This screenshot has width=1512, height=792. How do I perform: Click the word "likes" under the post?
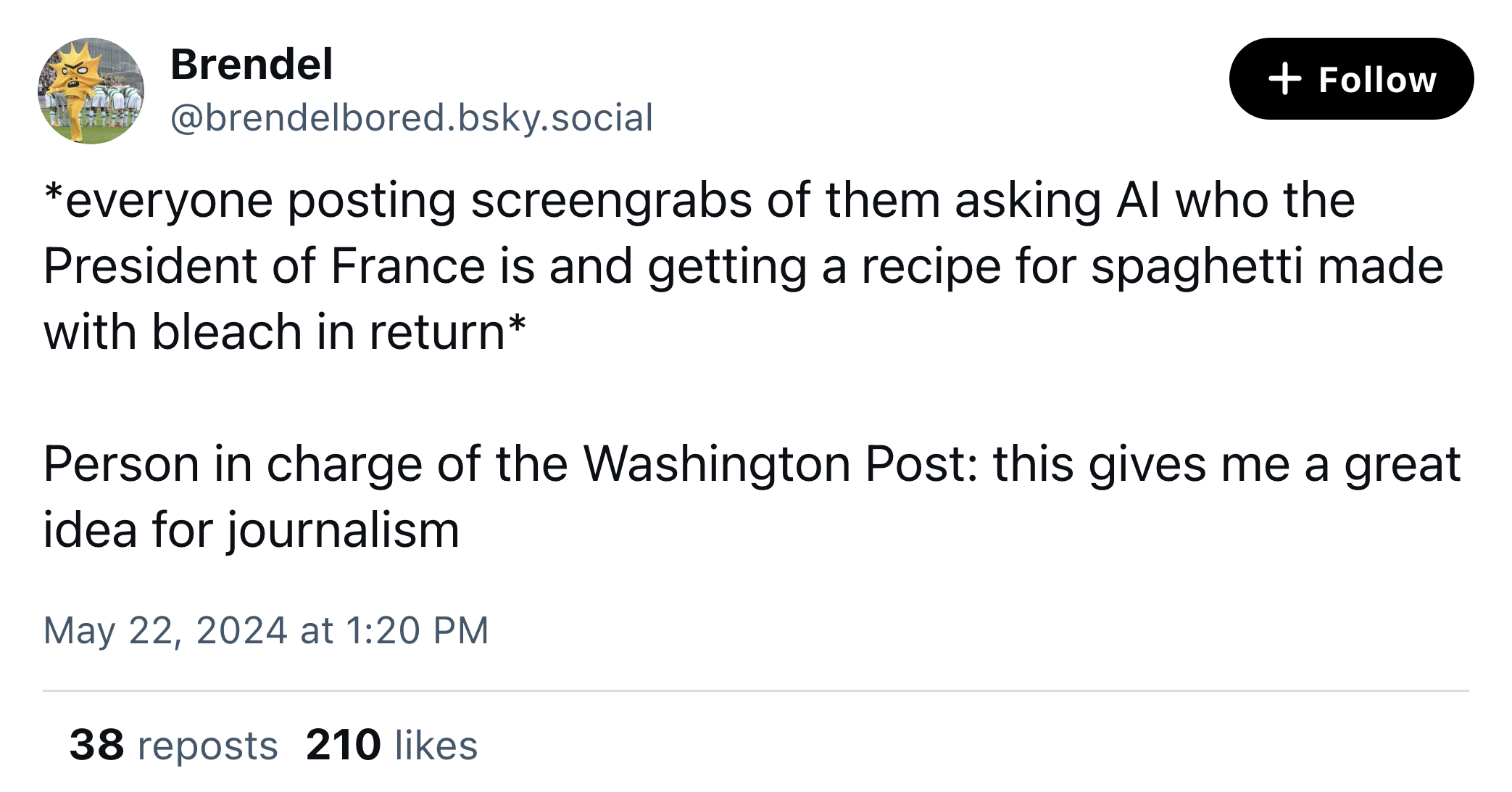[436, 746]
